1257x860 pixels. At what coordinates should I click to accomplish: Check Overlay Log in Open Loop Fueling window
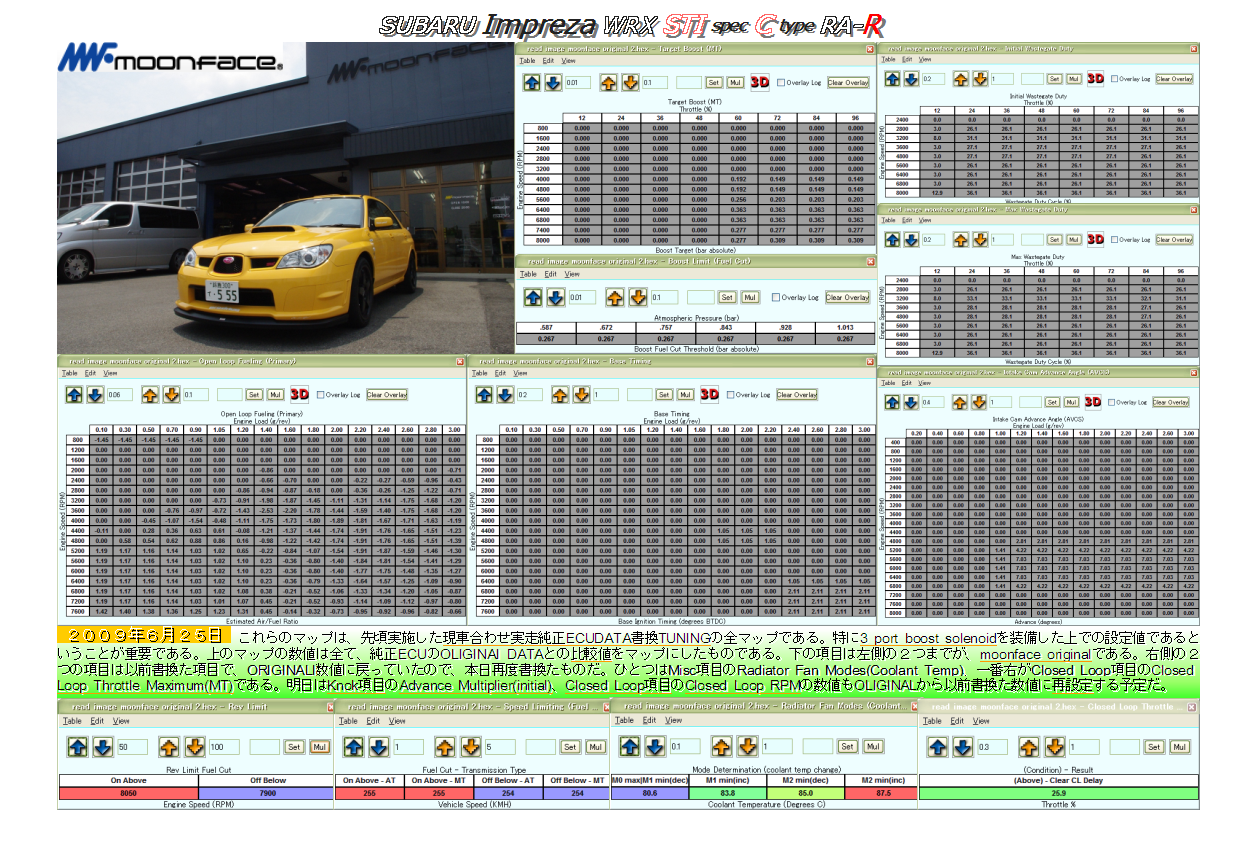tap(321, 395)
